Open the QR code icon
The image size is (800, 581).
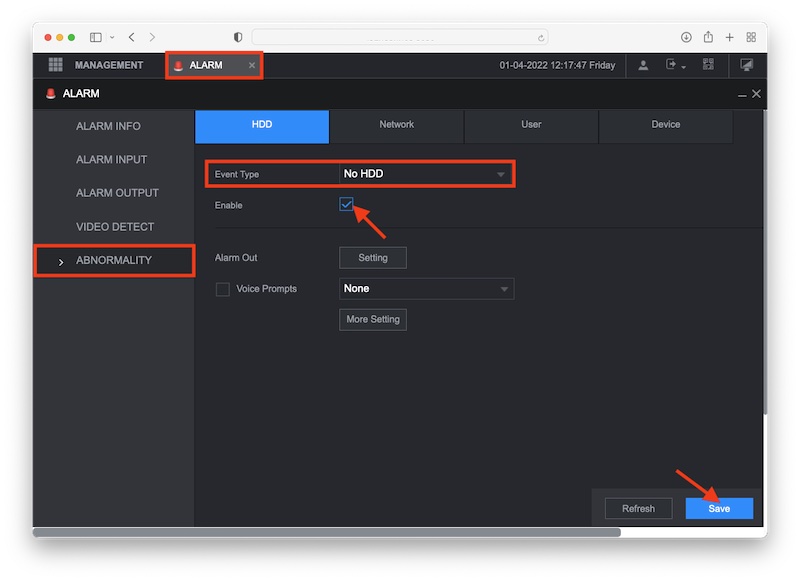(x=708, y=65)
